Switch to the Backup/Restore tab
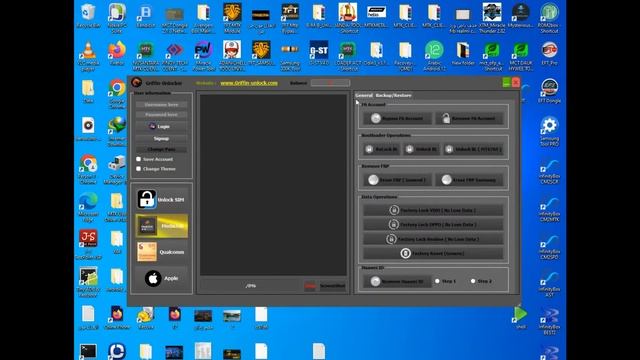Image resolution: width=640 pixels, height=360 pixels. click(x=393, y=95)
